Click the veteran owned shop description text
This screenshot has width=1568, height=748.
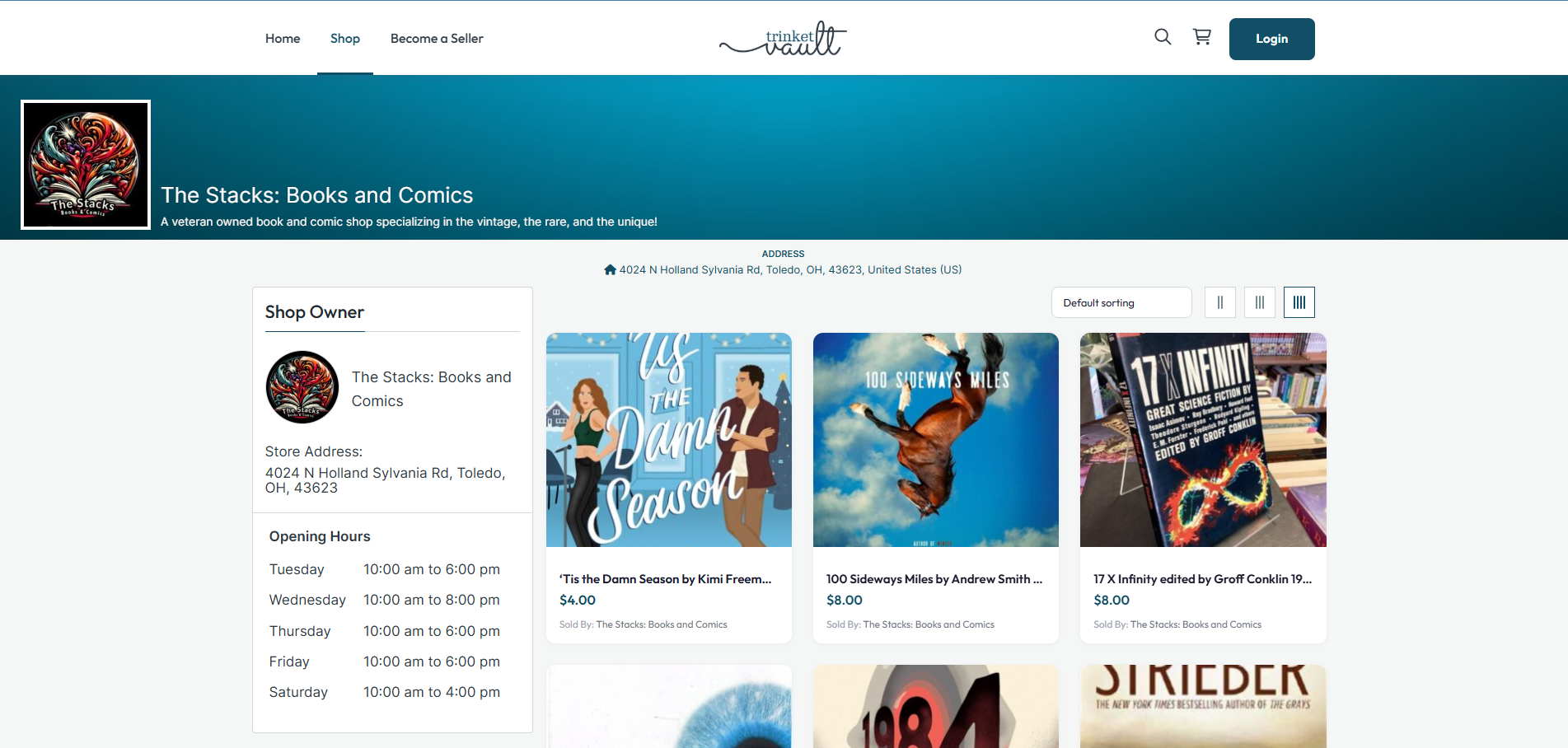coord(409,222)
